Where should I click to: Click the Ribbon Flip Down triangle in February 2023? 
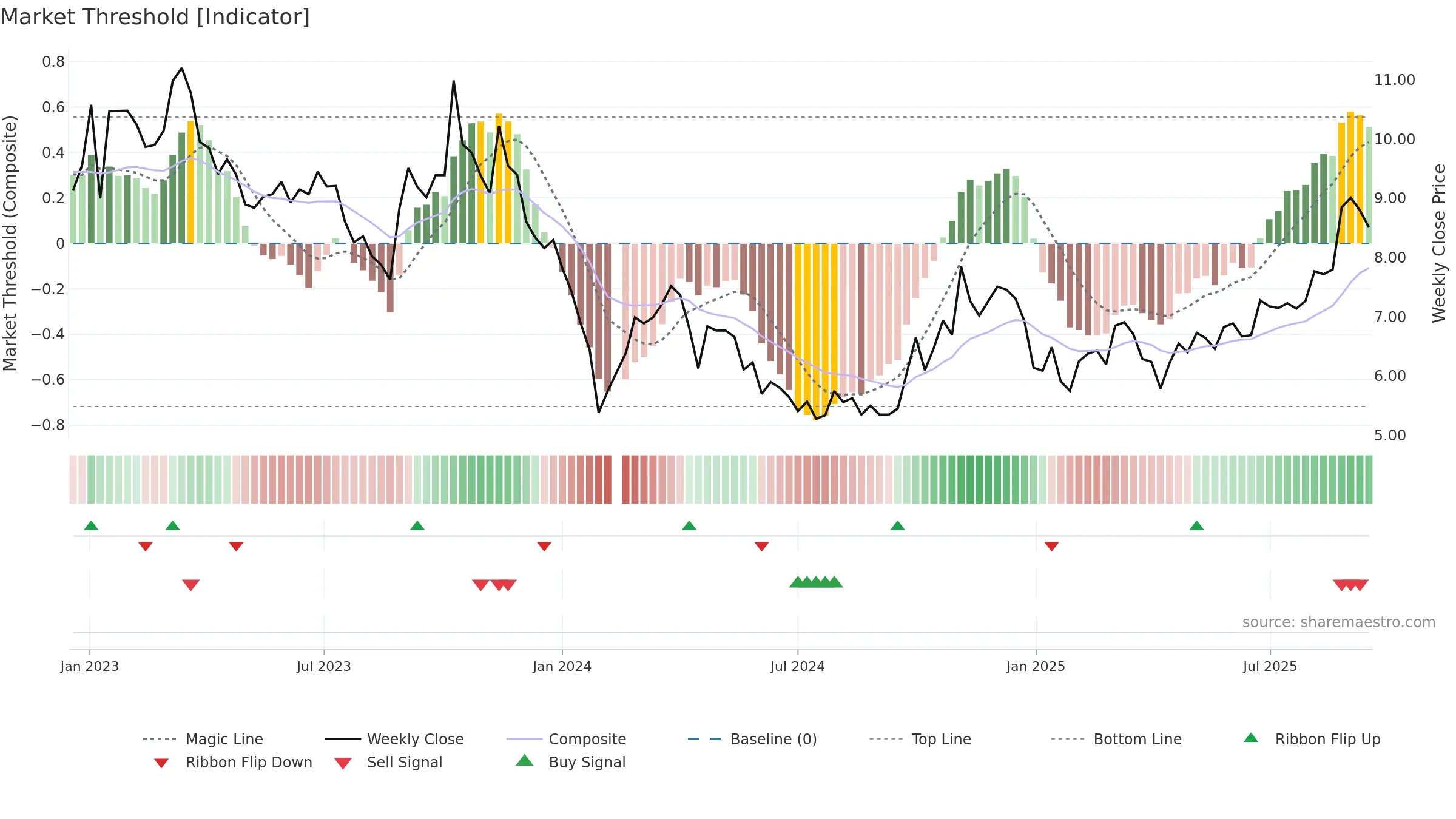[x=146, y=547]
